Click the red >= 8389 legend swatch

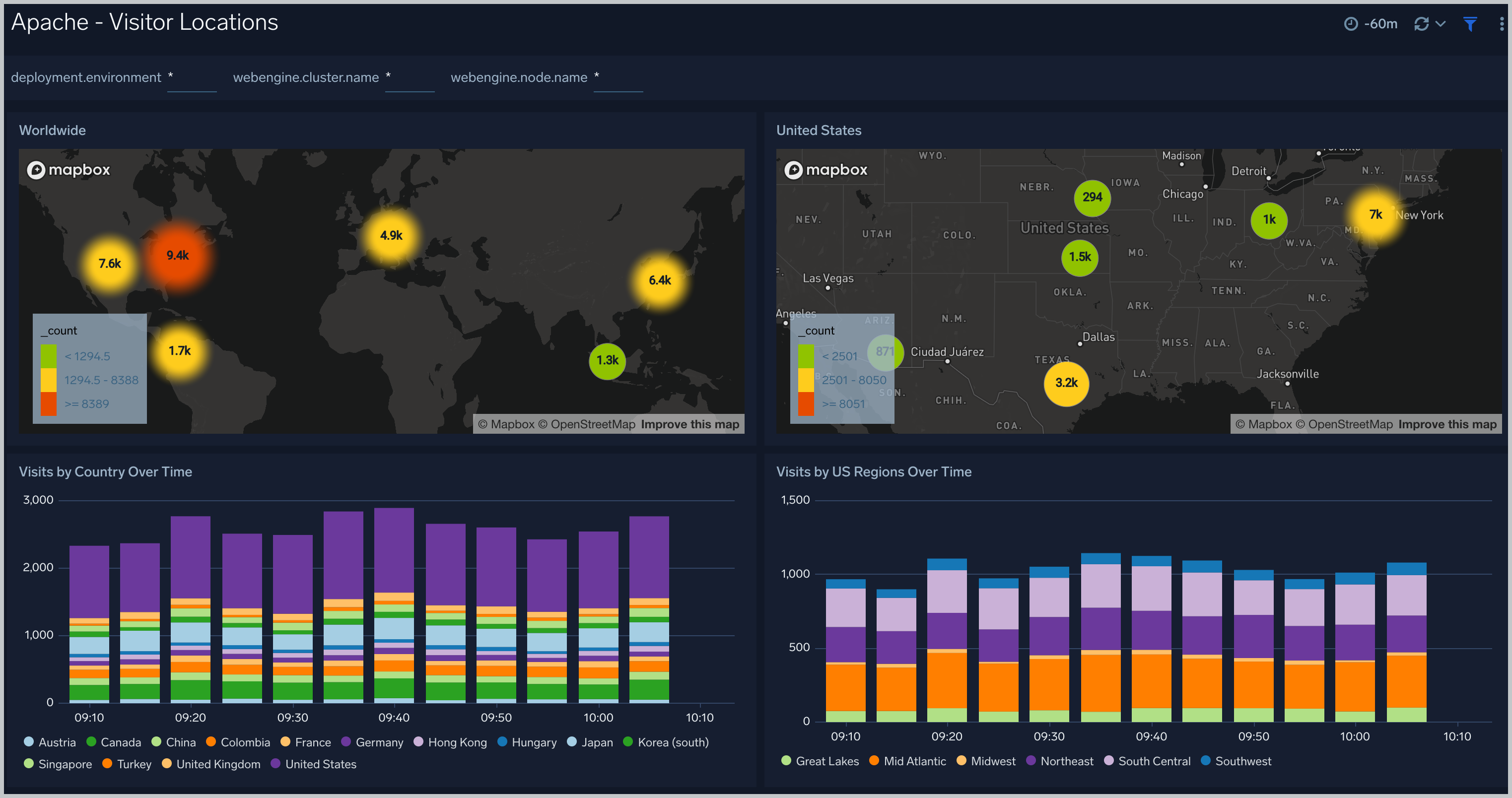(49, 403)
